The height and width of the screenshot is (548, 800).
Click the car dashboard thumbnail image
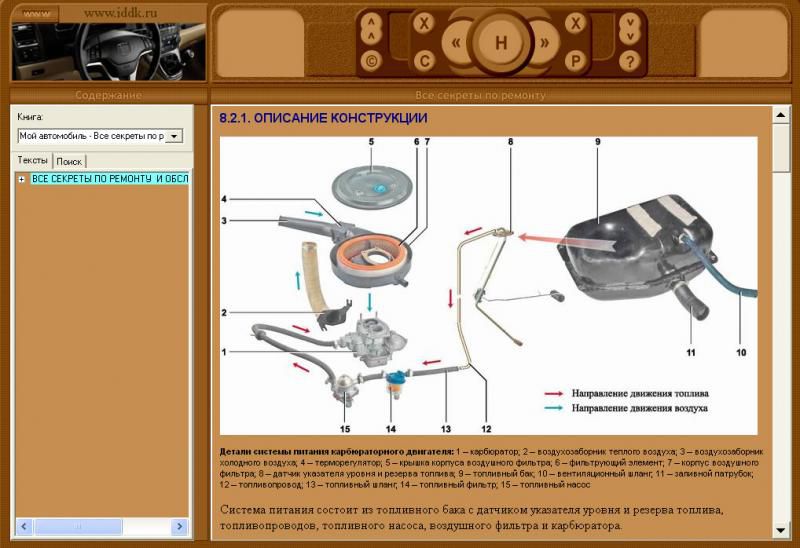click(x=108, y=50)
